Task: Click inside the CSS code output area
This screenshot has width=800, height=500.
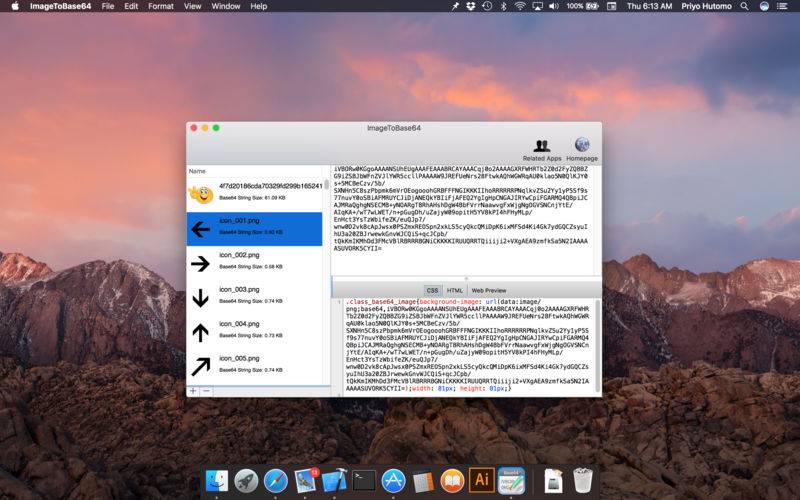Action: [x=468, y=346]
